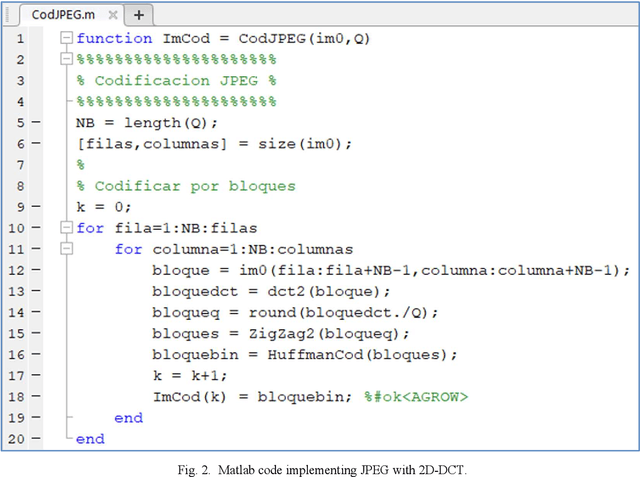Screen dimensions: 640x477
Task: Click breakpoint dash on line 17
Action: pos(36,376)
